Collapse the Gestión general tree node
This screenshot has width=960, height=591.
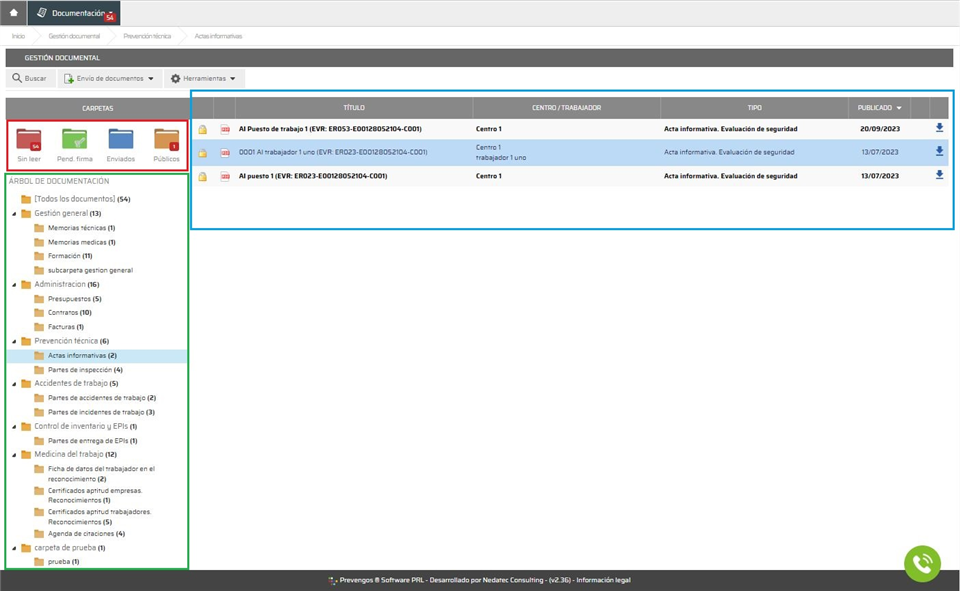(13, 214)
